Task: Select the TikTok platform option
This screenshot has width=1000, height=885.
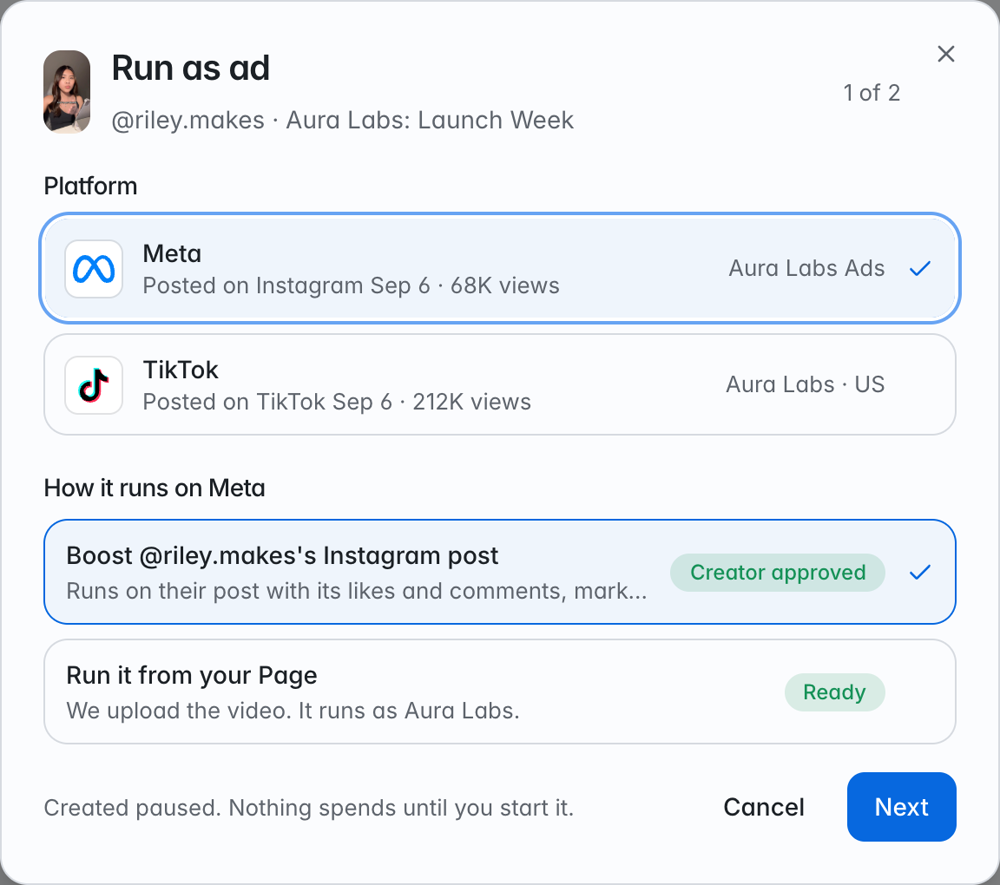Action: point(500,384)
